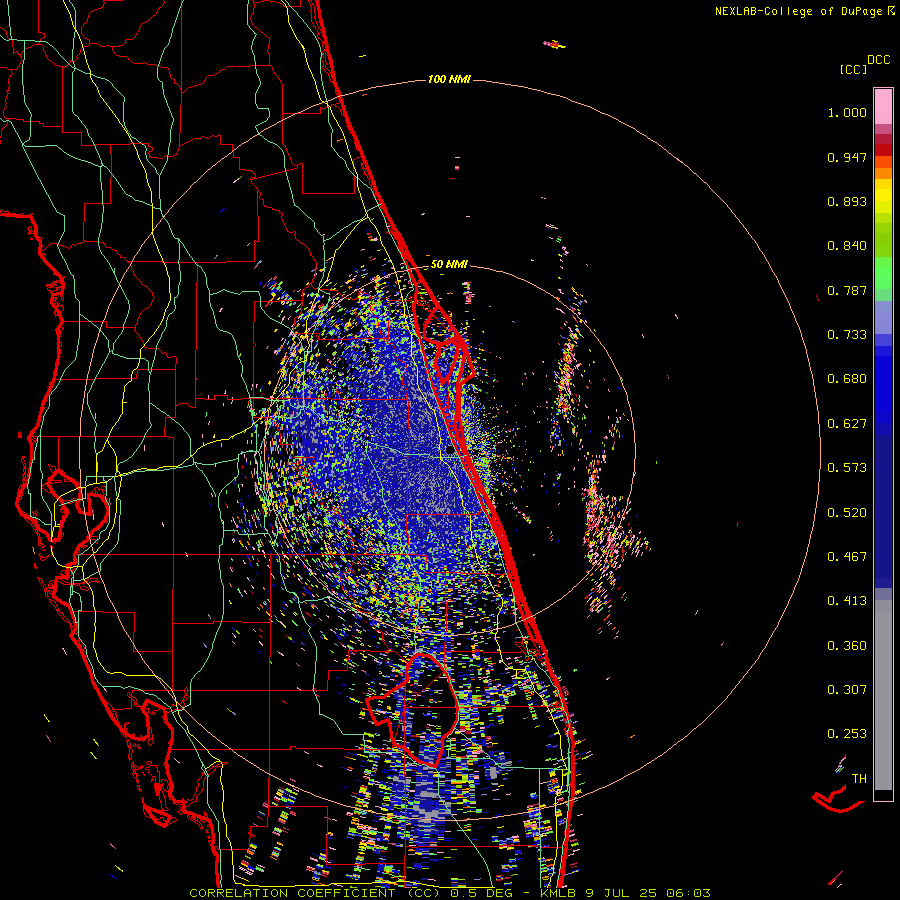The width and height of the screenshot is (900, 900).
Task: Click the 0.467 scale value
Action: (x=847, y=557)
